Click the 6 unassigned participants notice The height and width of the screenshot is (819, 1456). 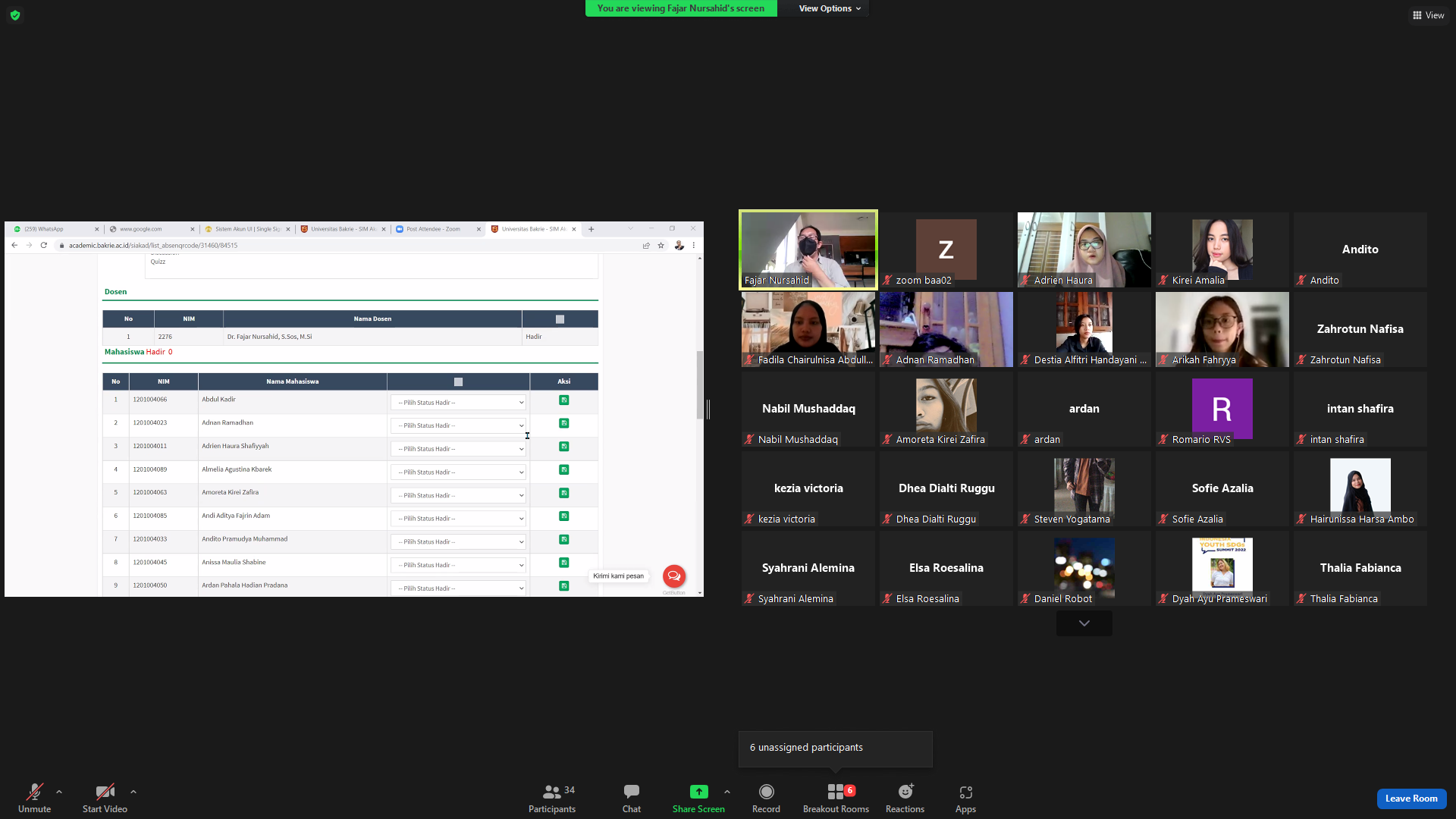coord(836,748)
